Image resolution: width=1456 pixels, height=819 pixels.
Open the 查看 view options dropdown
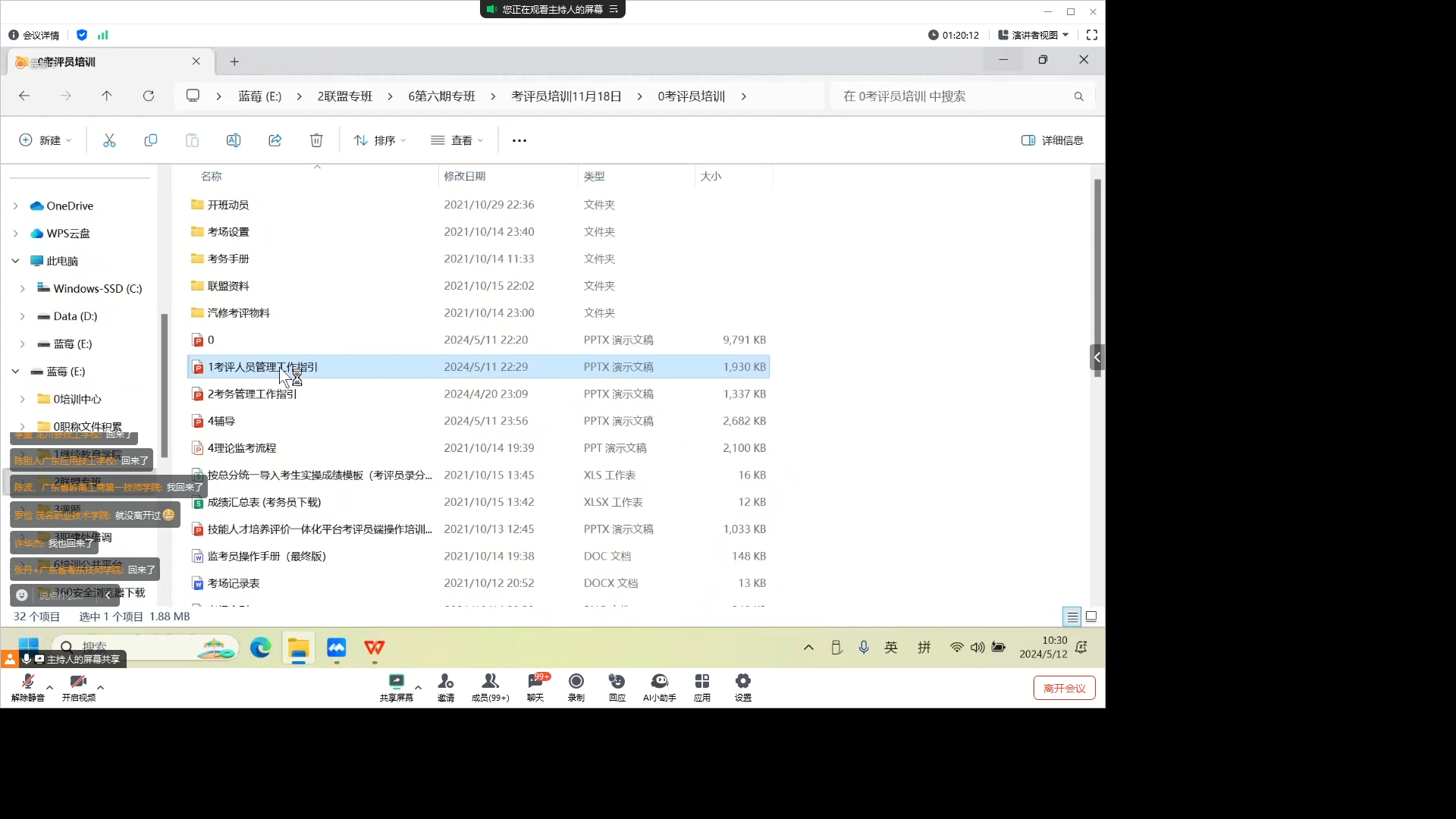coord(457,140)
